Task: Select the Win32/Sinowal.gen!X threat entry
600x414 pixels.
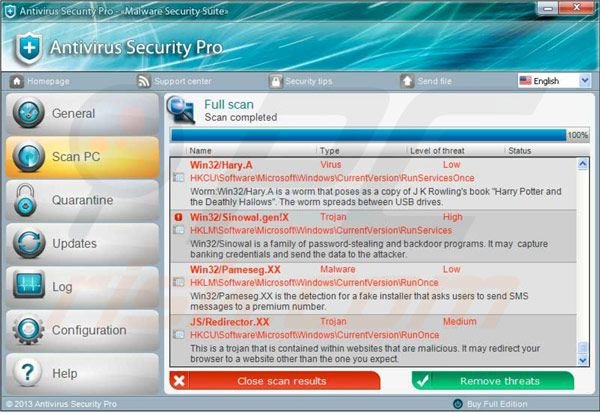Action: pos(373,236)
